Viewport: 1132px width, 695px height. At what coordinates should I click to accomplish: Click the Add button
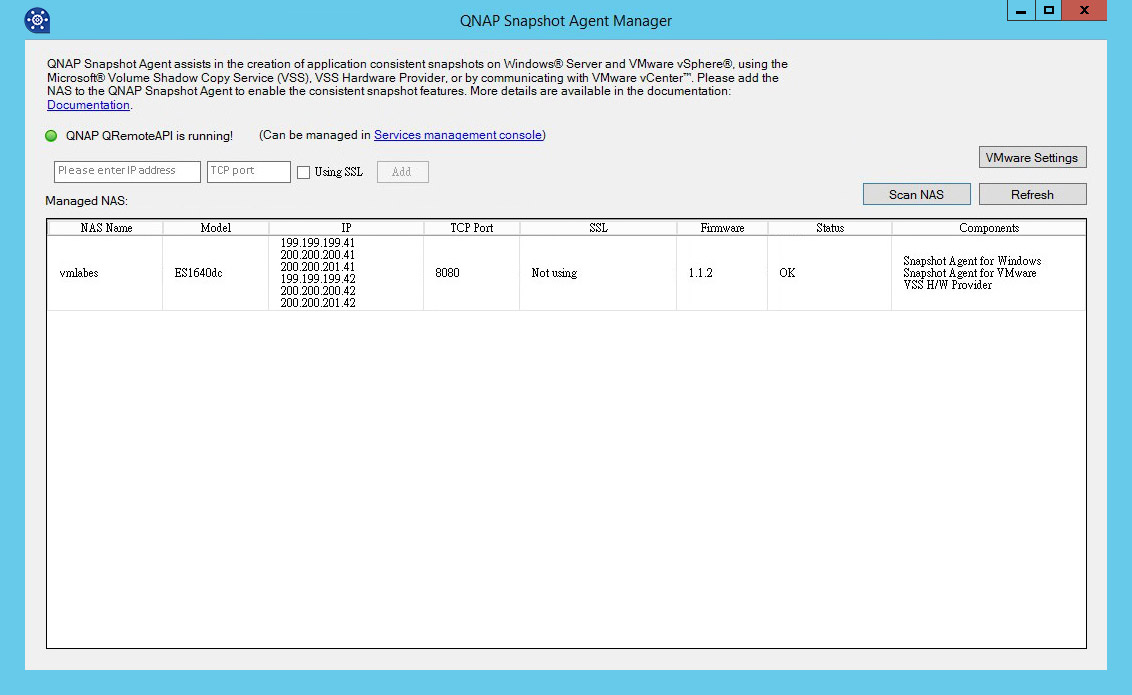pyautogui.click(x=402, y=172)
